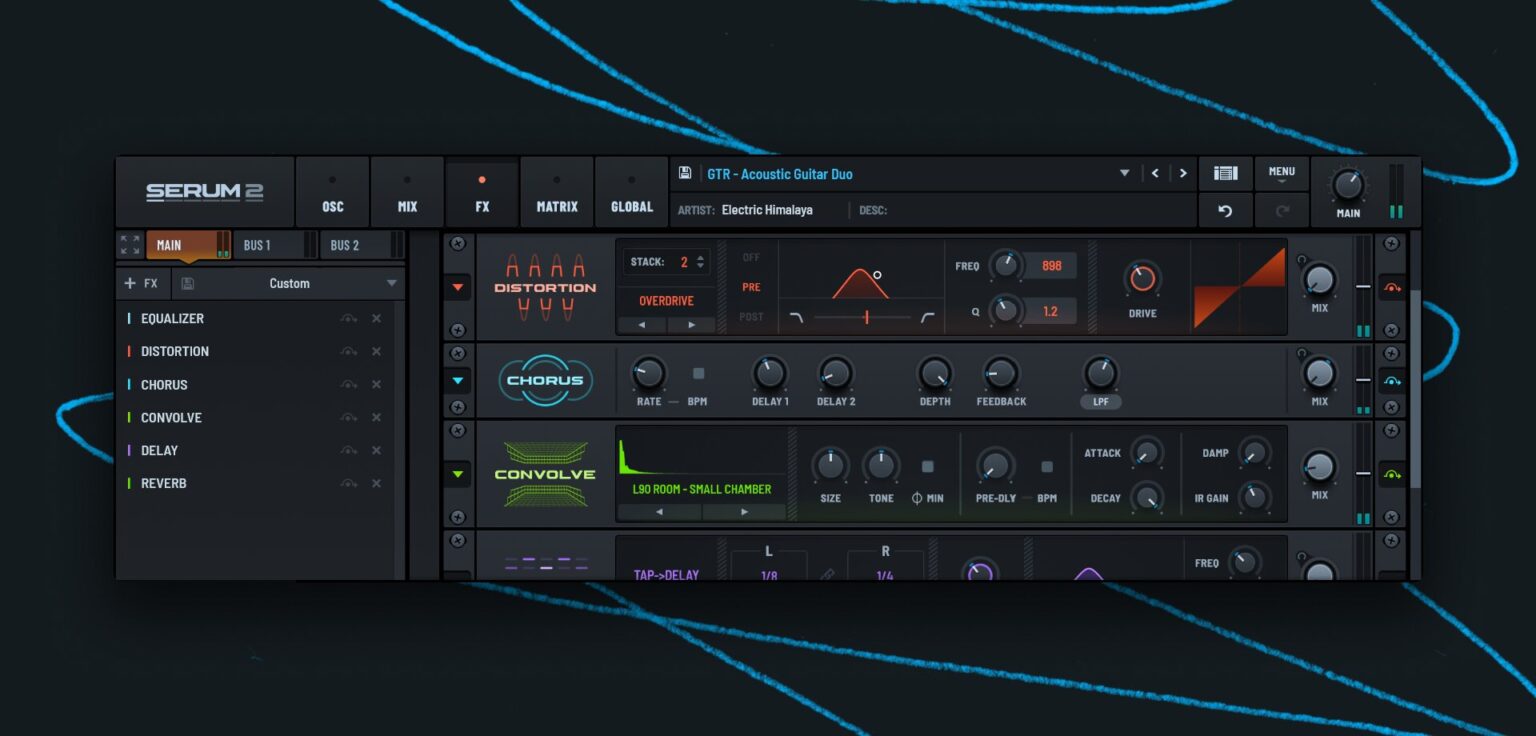This screenshot has height=736, width=1536.
Task: Collapse the Distortion row with its triangle
Action: click(457, 286)
